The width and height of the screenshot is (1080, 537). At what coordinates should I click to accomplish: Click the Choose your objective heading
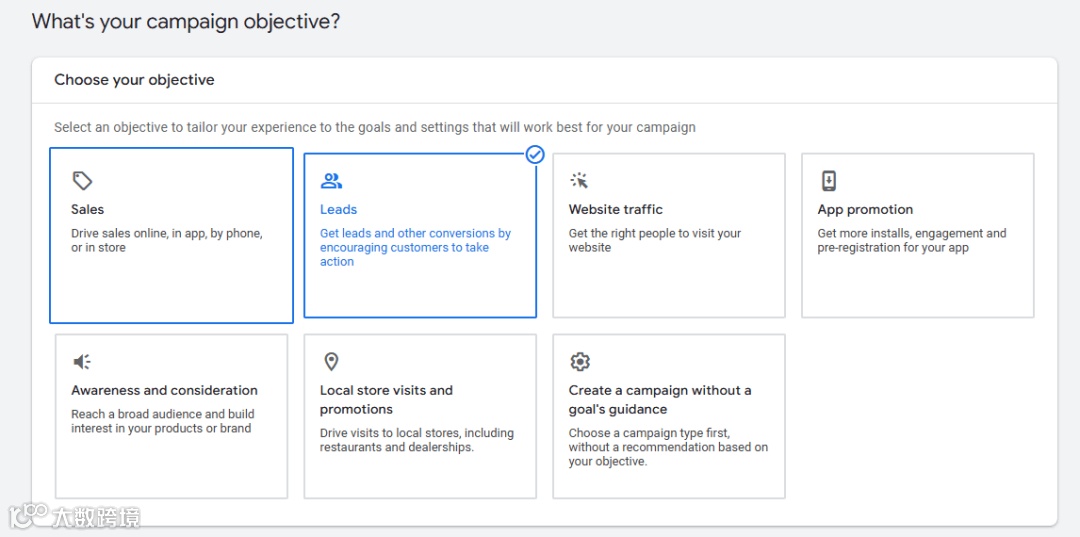pos(134,80)
